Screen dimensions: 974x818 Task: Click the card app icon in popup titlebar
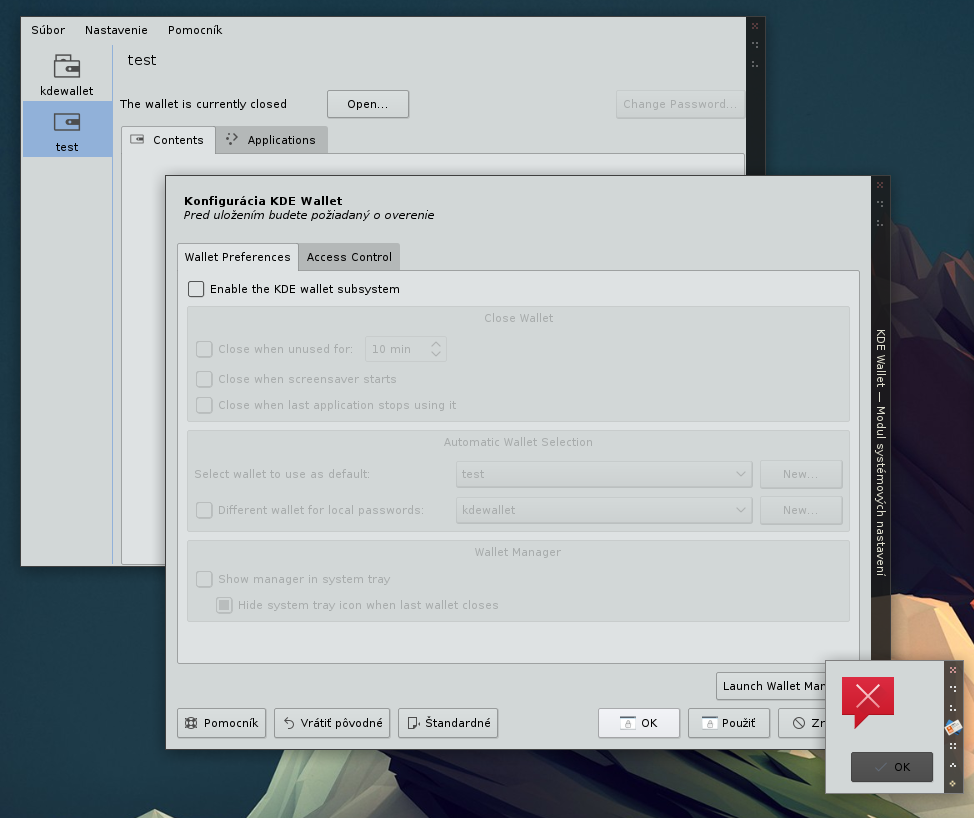(x=953, y=726)
